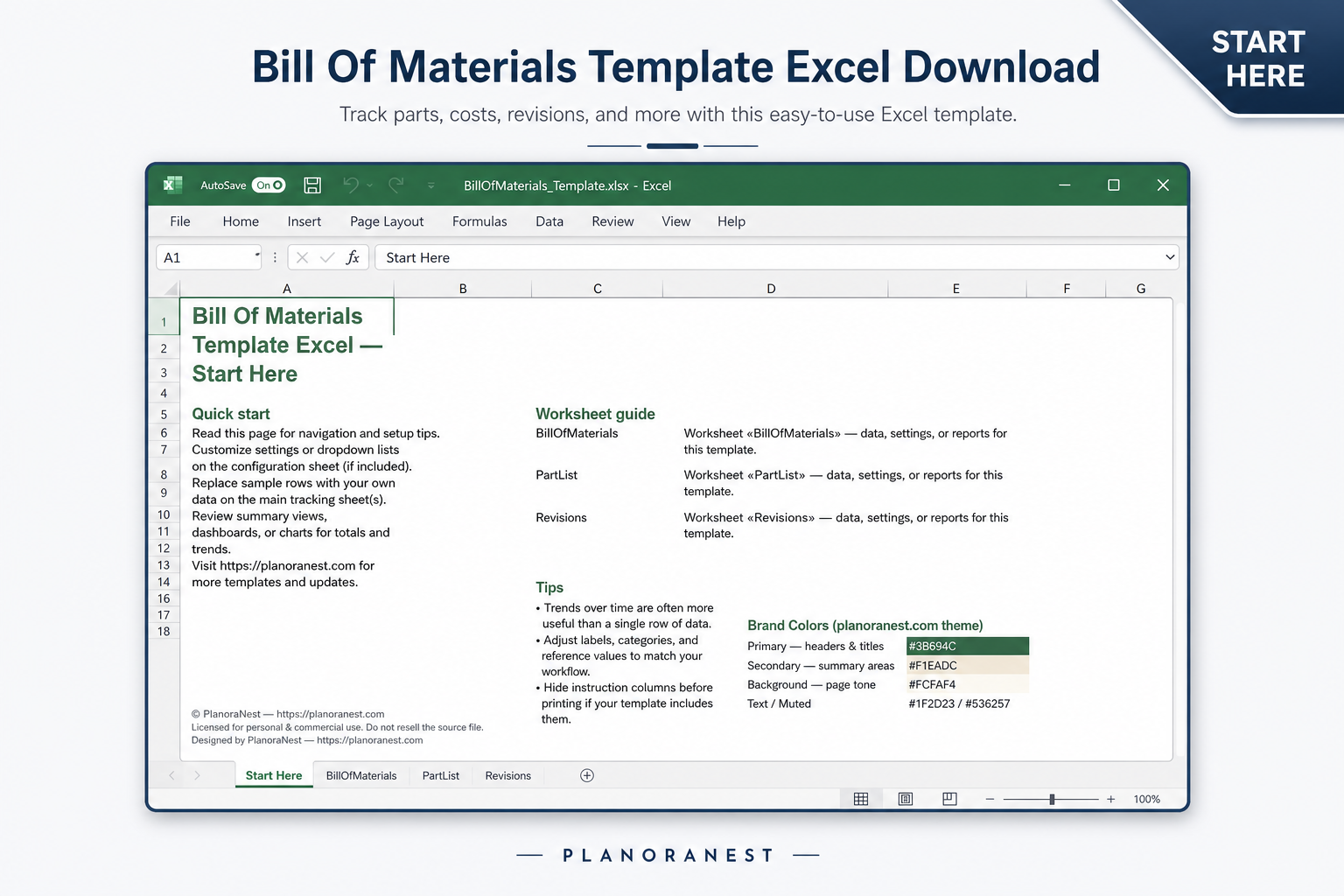Click the Redo arrow icon
Screen dimensions: 1344x896
[x=396, y=185]
